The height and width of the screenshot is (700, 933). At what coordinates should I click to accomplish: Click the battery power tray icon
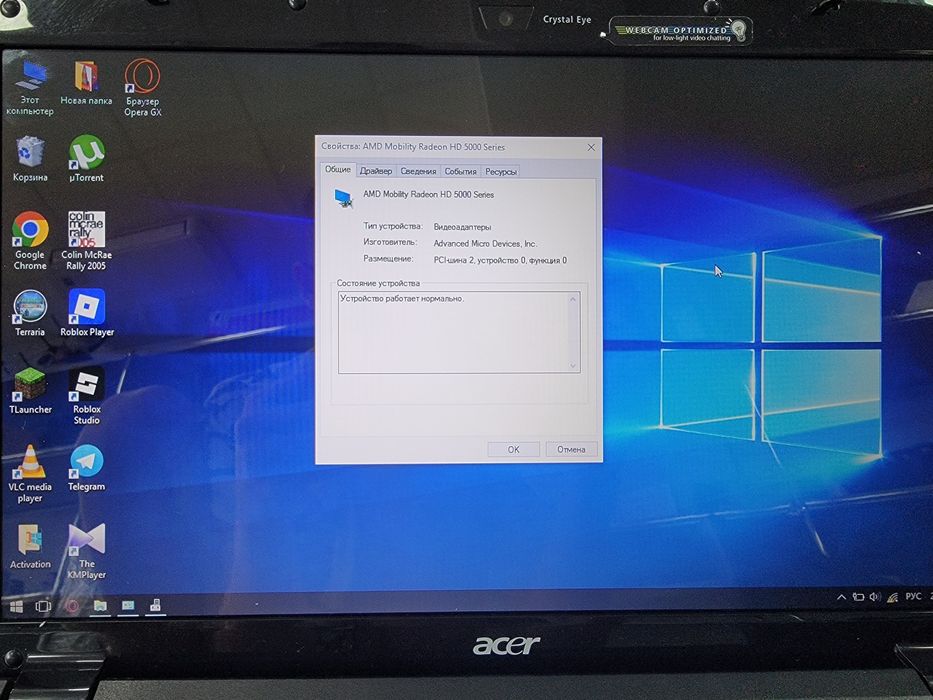coord(858,597)
